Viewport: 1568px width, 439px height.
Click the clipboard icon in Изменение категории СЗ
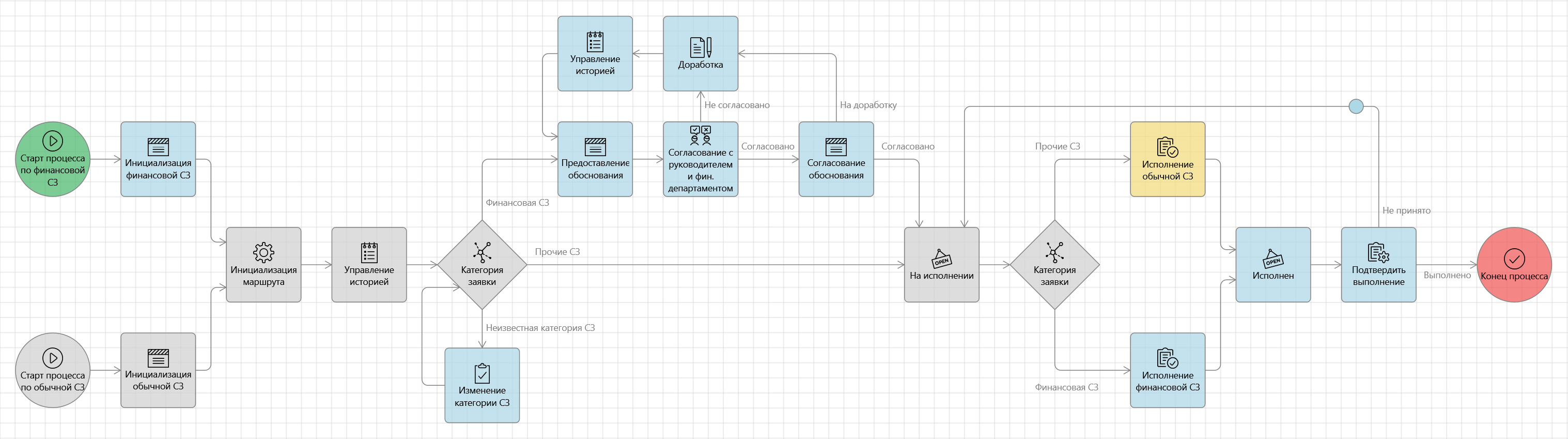pos(482,373)
